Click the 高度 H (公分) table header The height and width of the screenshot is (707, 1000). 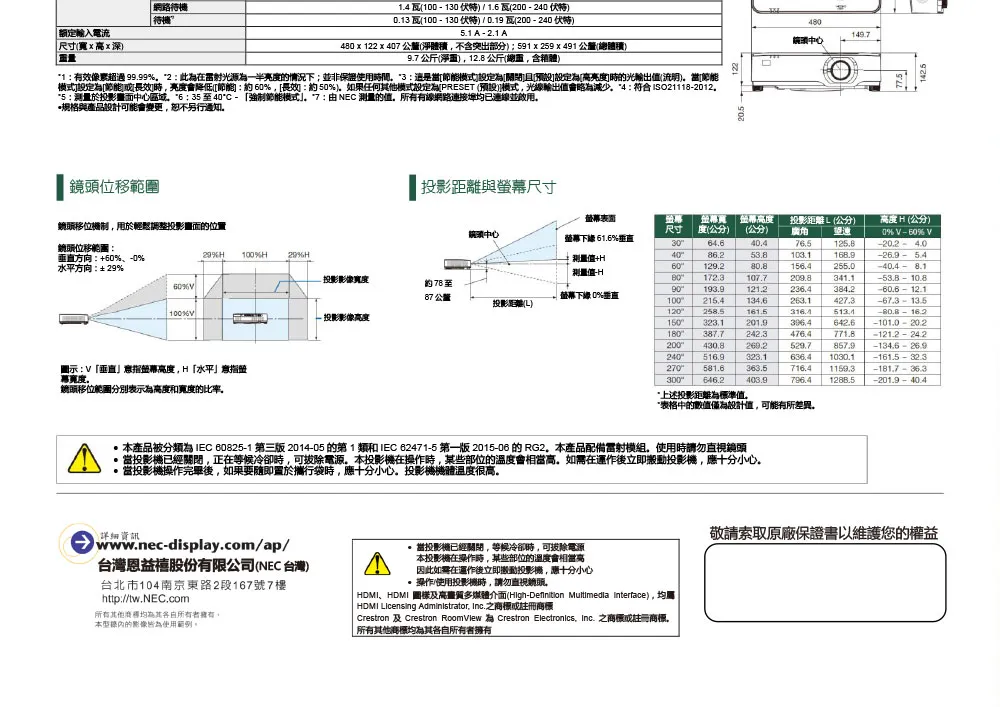(904, 219)
